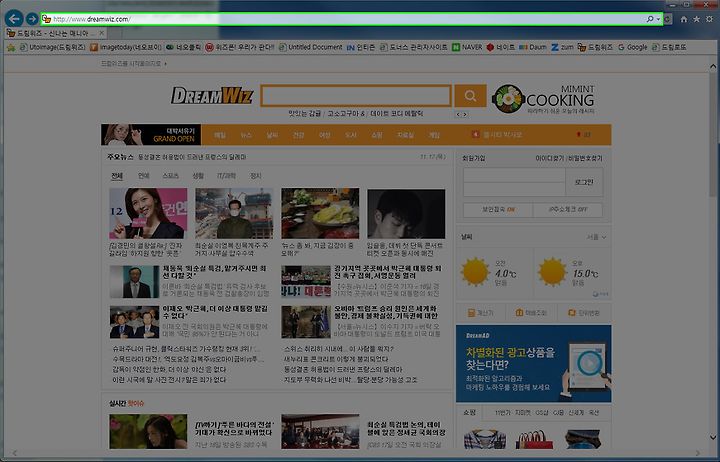Select the IT/과학 news tab
Screen dimensions: 720x462
click(226, 176)
